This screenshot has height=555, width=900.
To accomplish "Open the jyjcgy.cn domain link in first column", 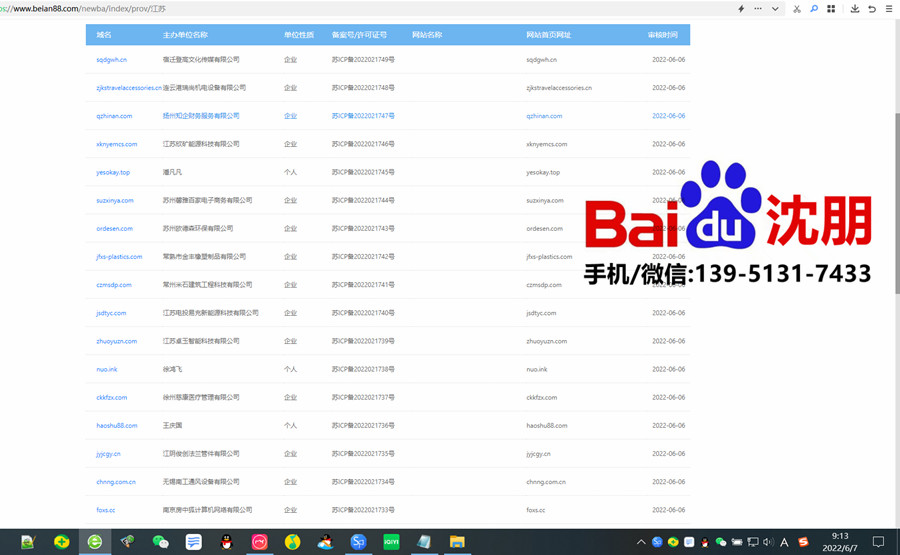I will (108, 453).
